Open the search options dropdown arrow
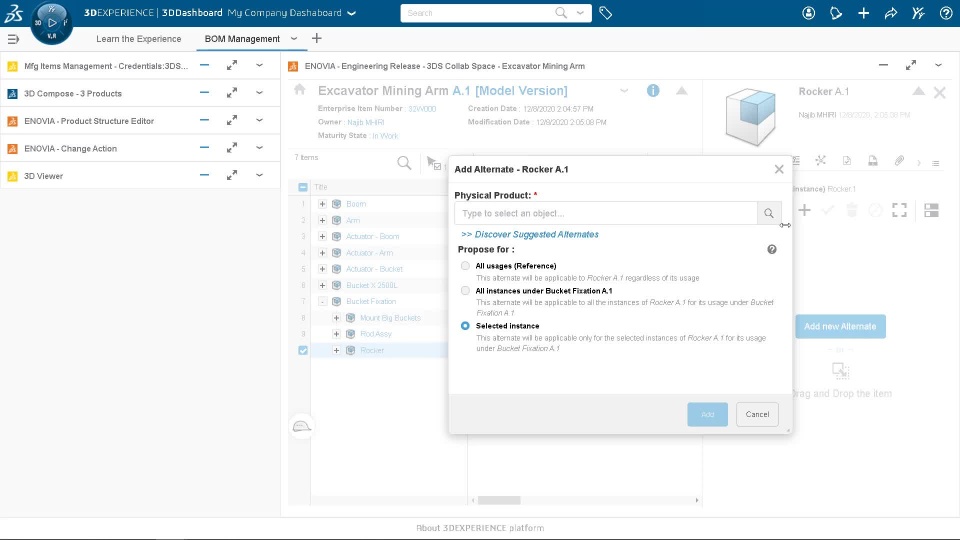The width and height of the screenshot is (960, 540). point(580,13)
